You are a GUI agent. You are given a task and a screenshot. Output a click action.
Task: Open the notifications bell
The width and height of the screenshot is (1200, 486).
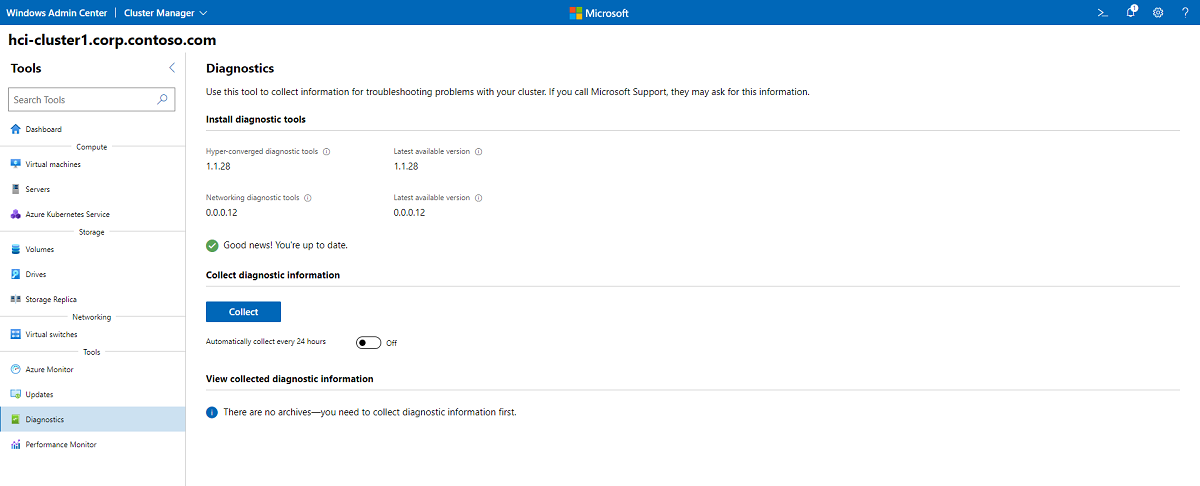pos(1131,13)
